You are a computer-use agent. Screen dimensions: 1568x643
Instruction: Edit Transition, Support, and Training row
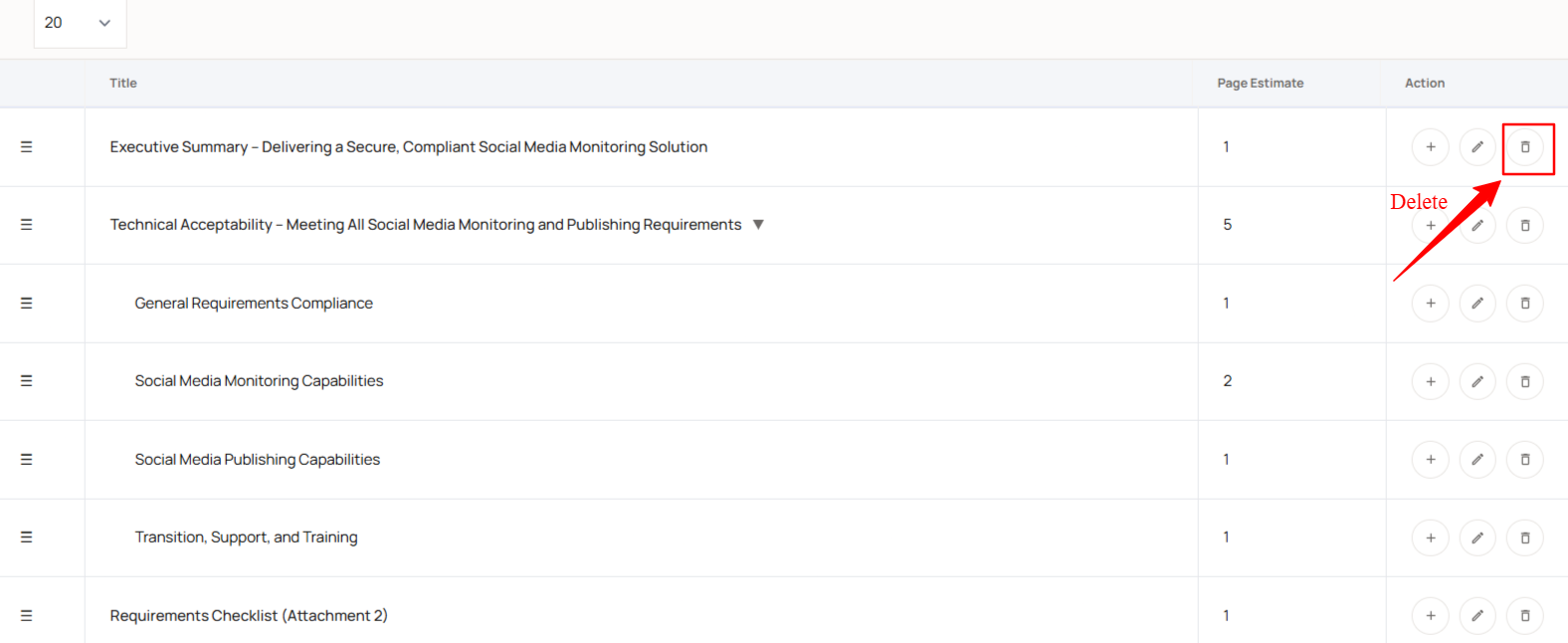click(1477, 537)
